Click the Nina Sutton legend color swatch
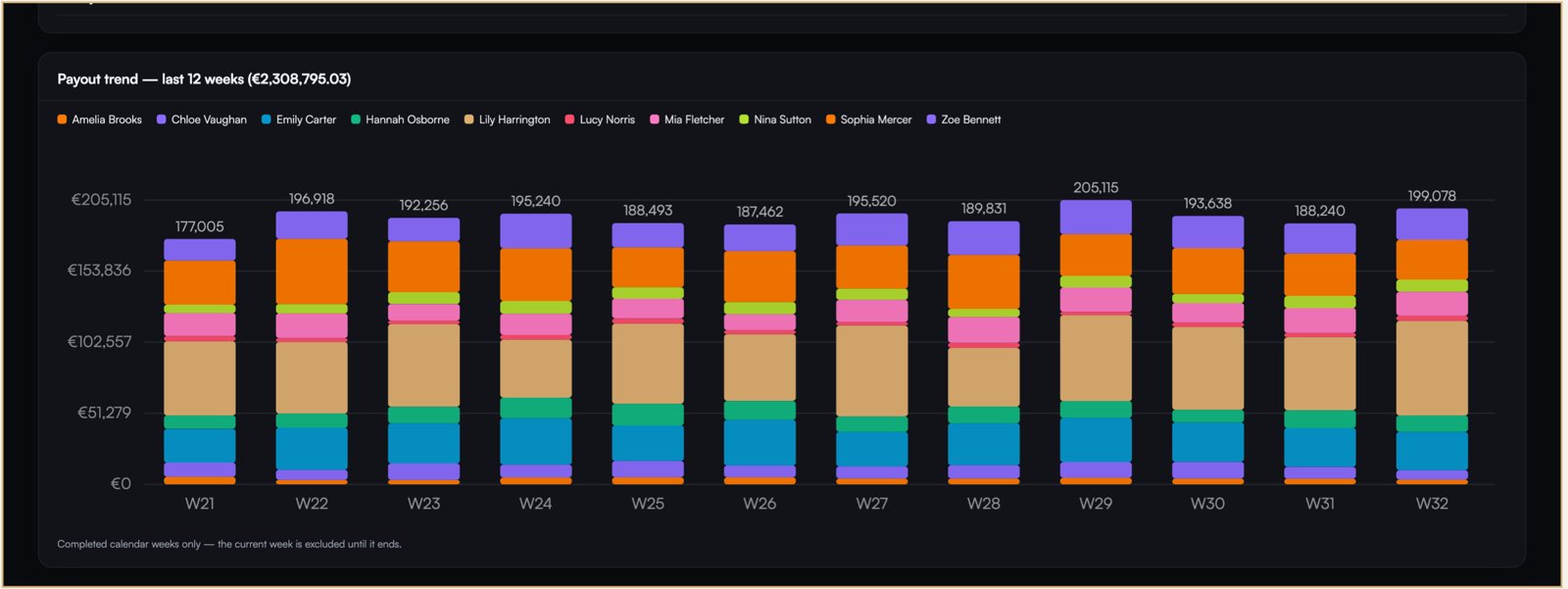Viewport: 1568px width, 589px height. [x=744, y=120]
